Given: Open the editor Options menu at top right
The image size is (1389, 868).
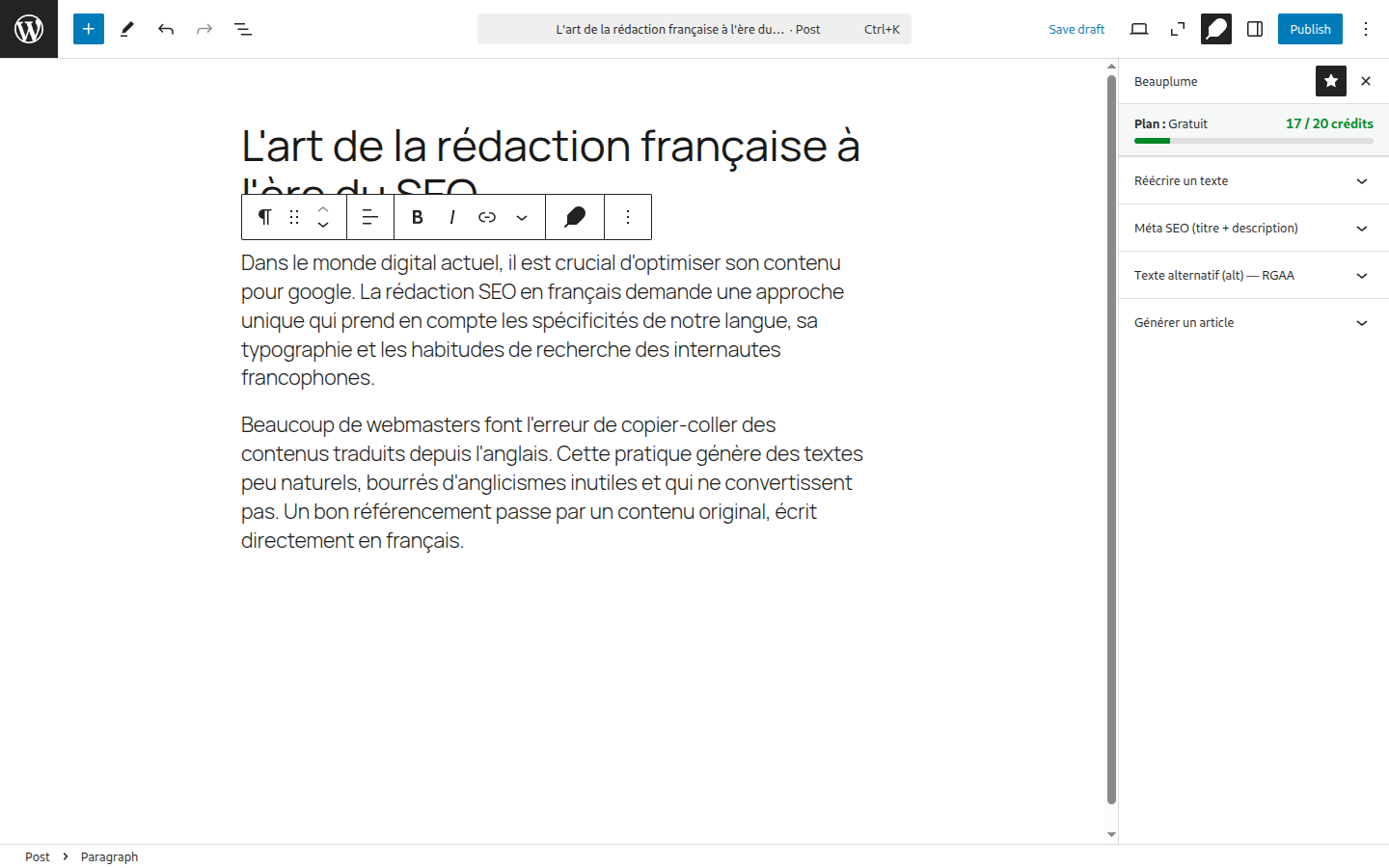Looking at the screenshot, I should pyautogui.click(x=1366, y=29).
